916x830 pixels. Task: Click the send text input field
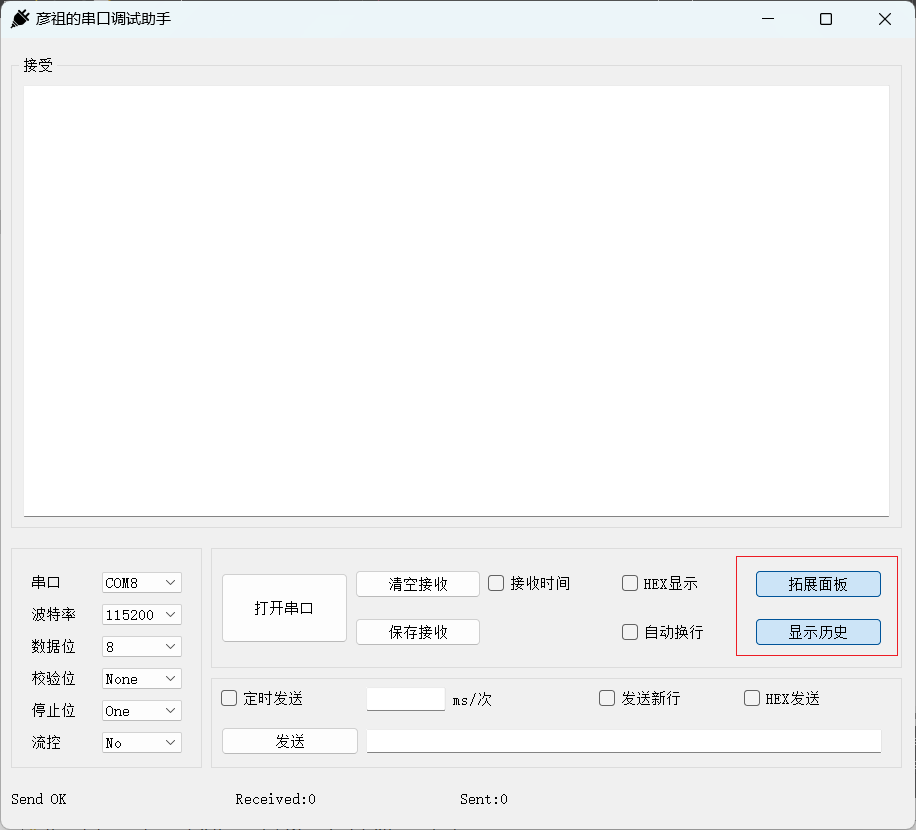point(624,741)
